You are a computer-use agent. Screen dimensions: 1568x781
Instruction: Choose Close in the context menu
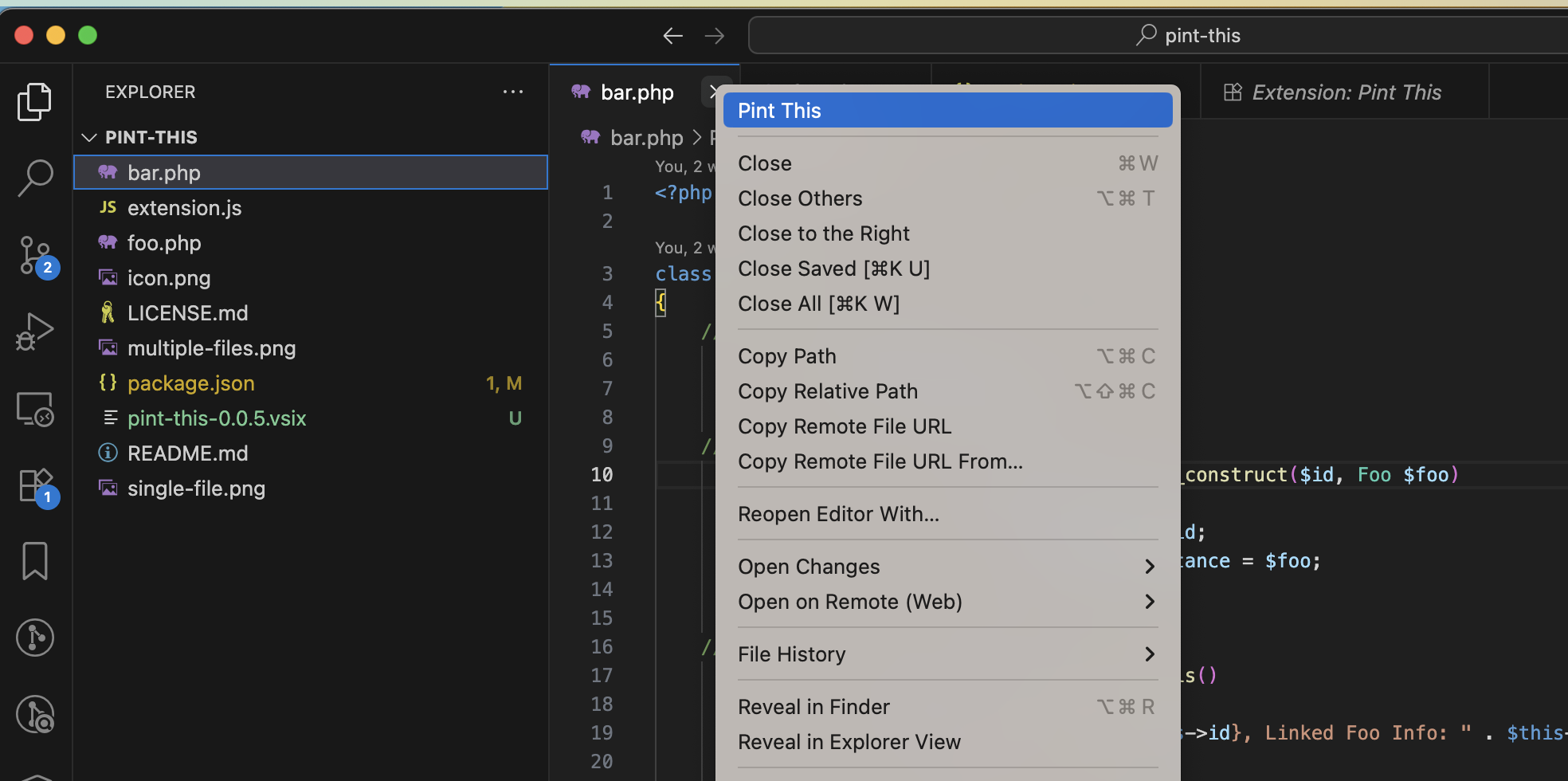[947, 163]
